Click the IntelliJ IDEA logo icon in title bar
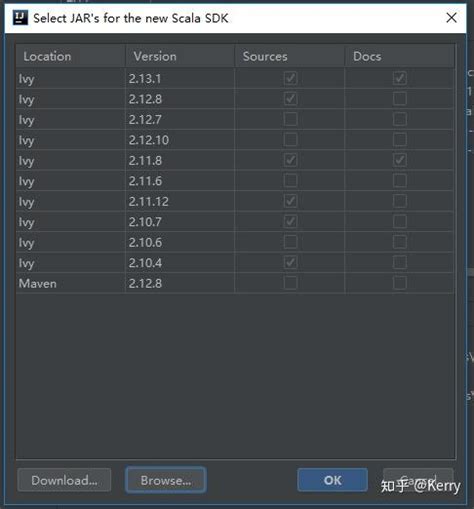474x509 pixels. [x=20, y=18]
